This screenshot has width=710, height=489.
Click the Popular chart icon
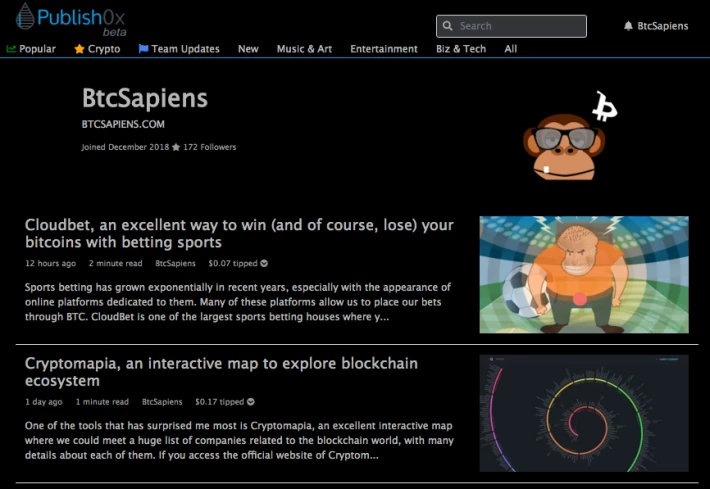point(11,49)
